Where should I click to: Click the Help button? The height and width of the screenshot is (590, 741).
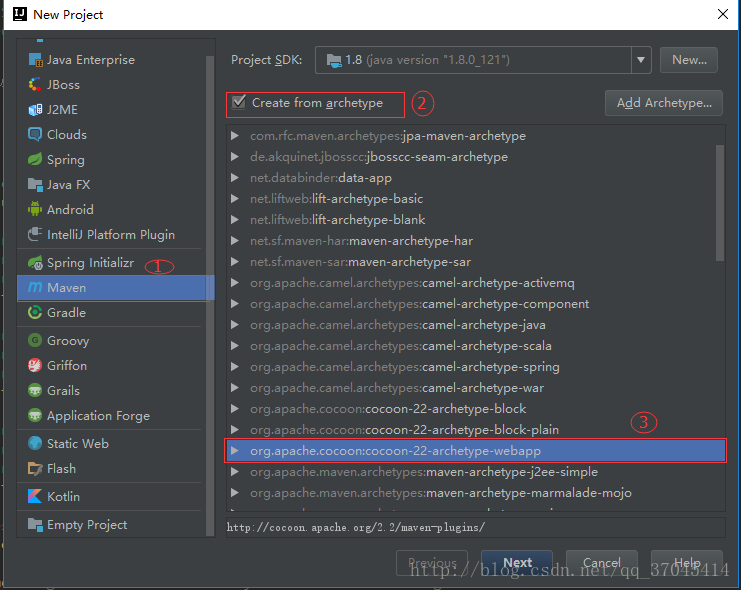[x=687, y=562]
